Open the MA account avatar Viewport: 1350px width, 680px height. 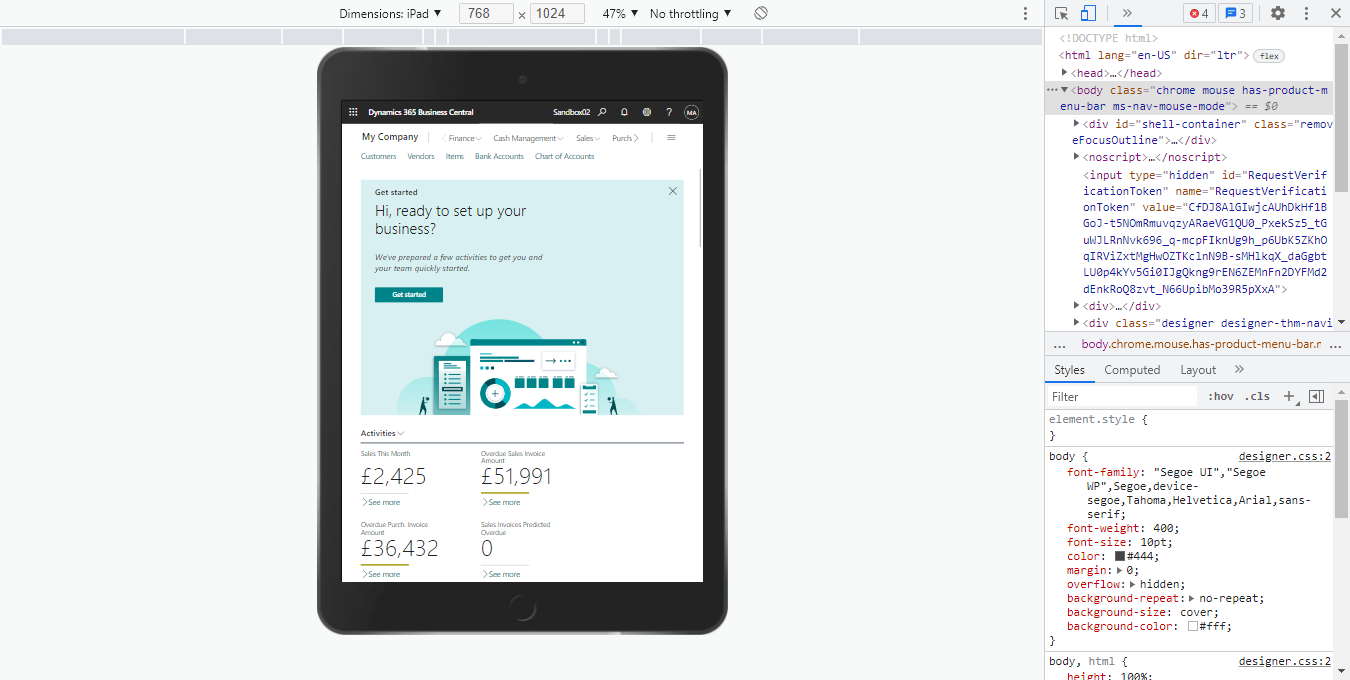(x=690, y=112)
